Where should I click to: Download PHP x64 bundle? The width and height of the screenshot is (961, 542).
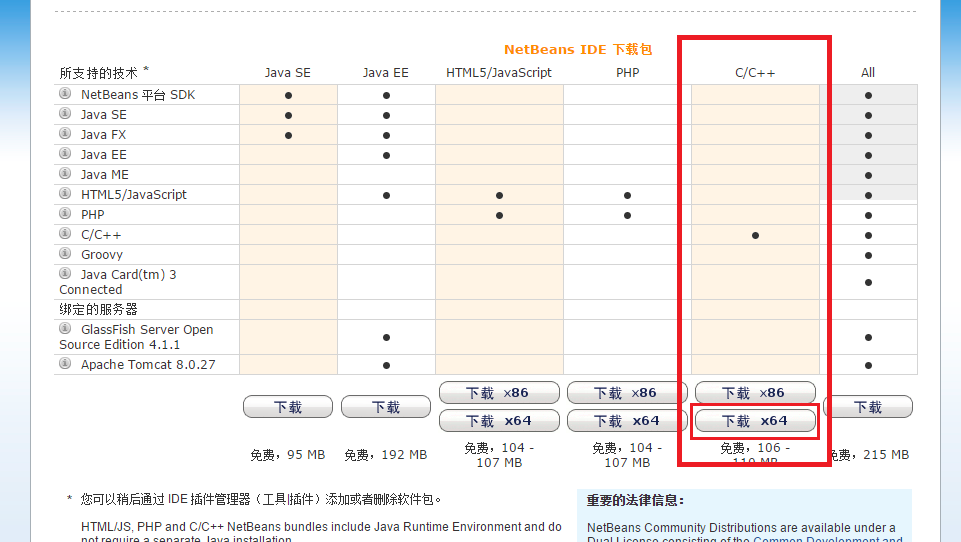(x=627, y=421)
